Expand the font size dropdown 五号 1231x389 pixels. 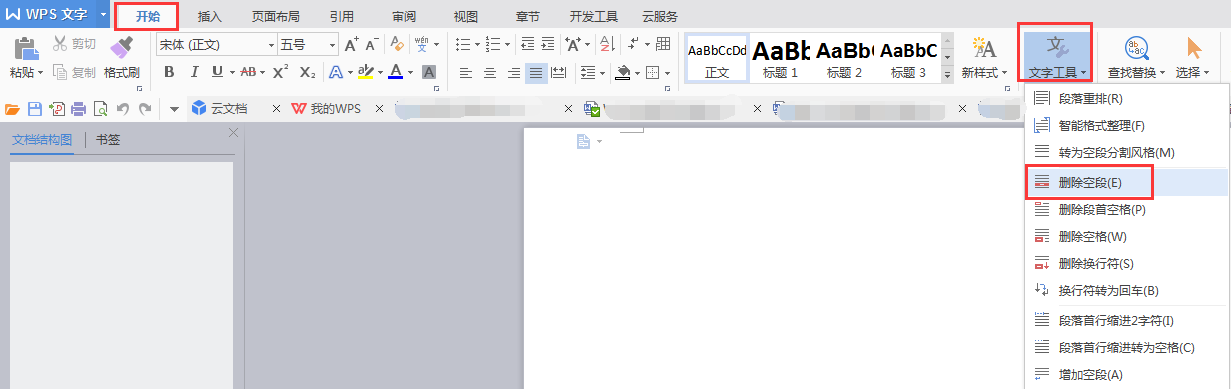[308, 44]
